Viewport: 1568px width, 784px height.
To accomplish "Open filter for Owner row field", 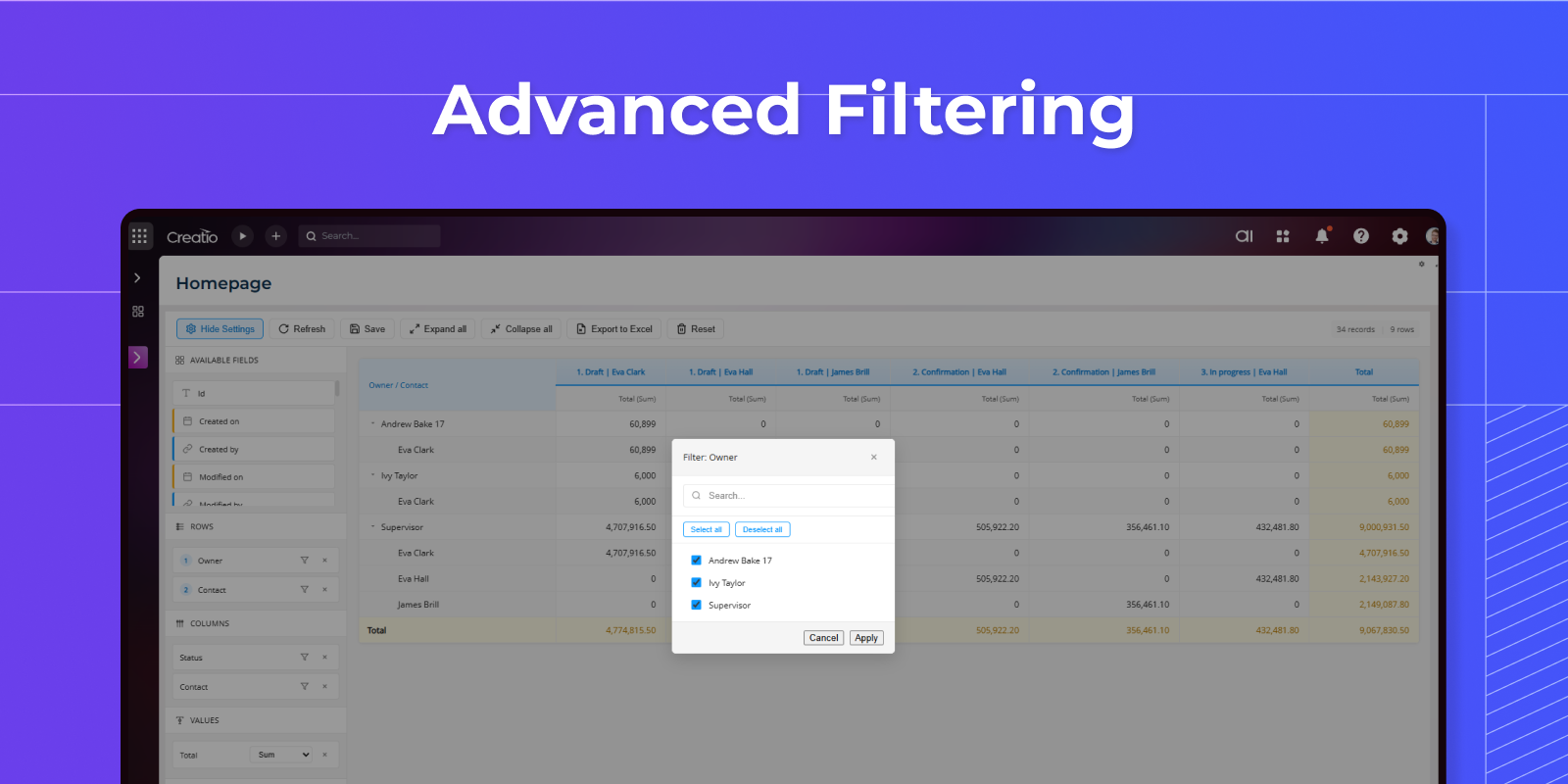I will pos(304,561).
